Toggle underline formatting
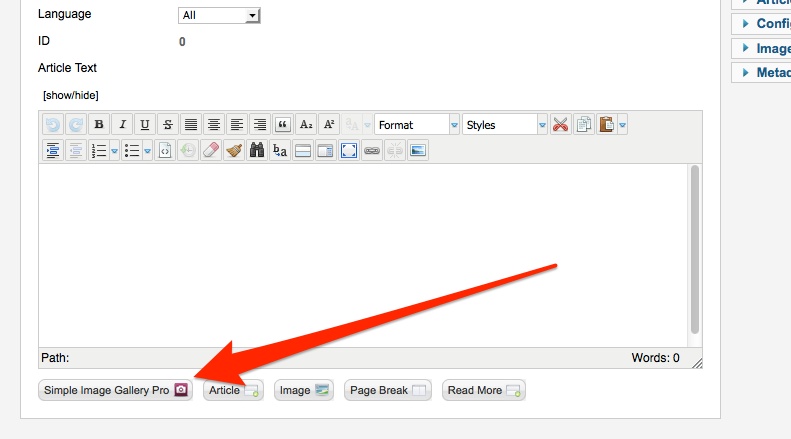The image size is (791, 439). coord(145,125)
